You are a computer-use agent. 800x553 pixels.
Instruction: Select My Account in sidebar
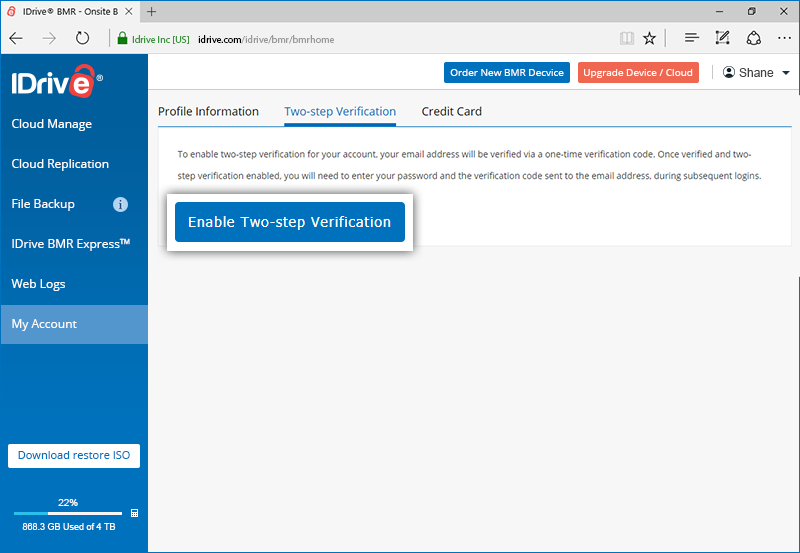[x=74, y=324]
